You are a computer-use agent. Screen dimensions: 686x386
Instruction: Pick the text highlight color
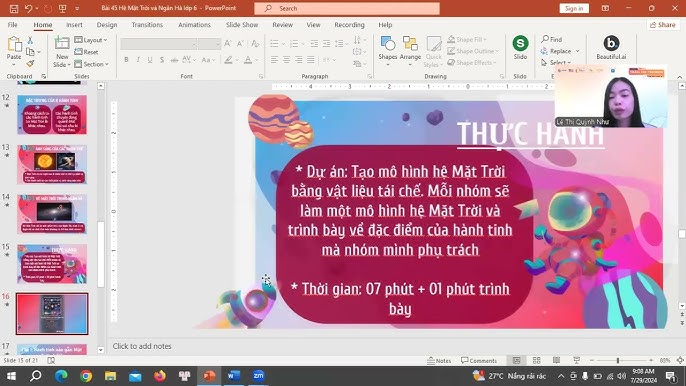coord(228,60)
